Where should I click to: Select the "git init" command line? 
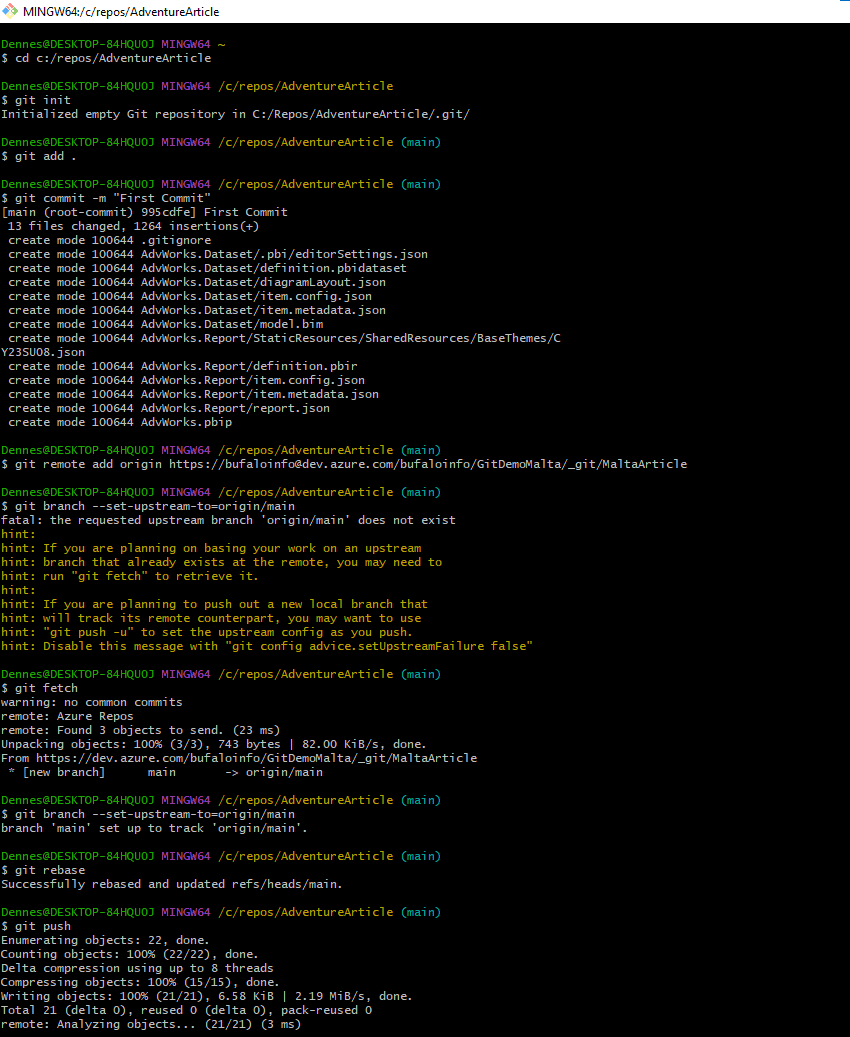pyautogui.click(x=39, y=100)
